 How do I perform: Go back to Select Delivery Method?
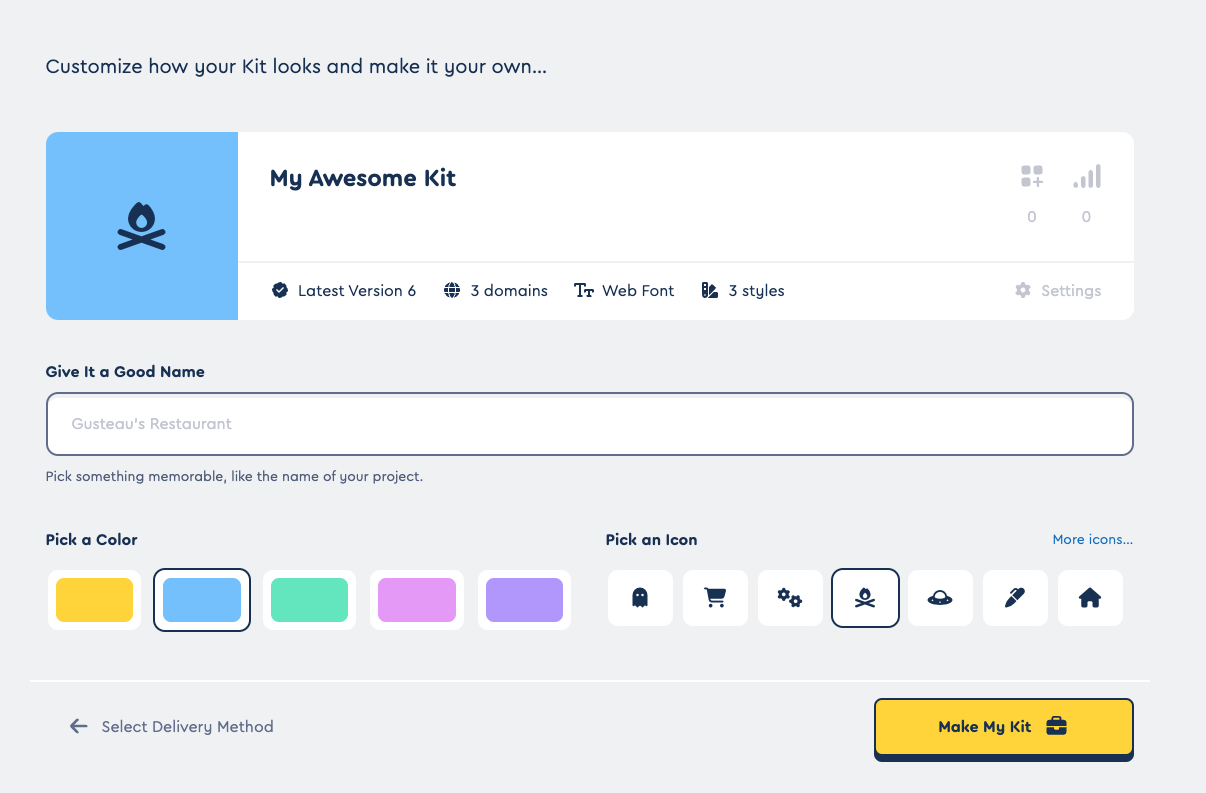171,727
